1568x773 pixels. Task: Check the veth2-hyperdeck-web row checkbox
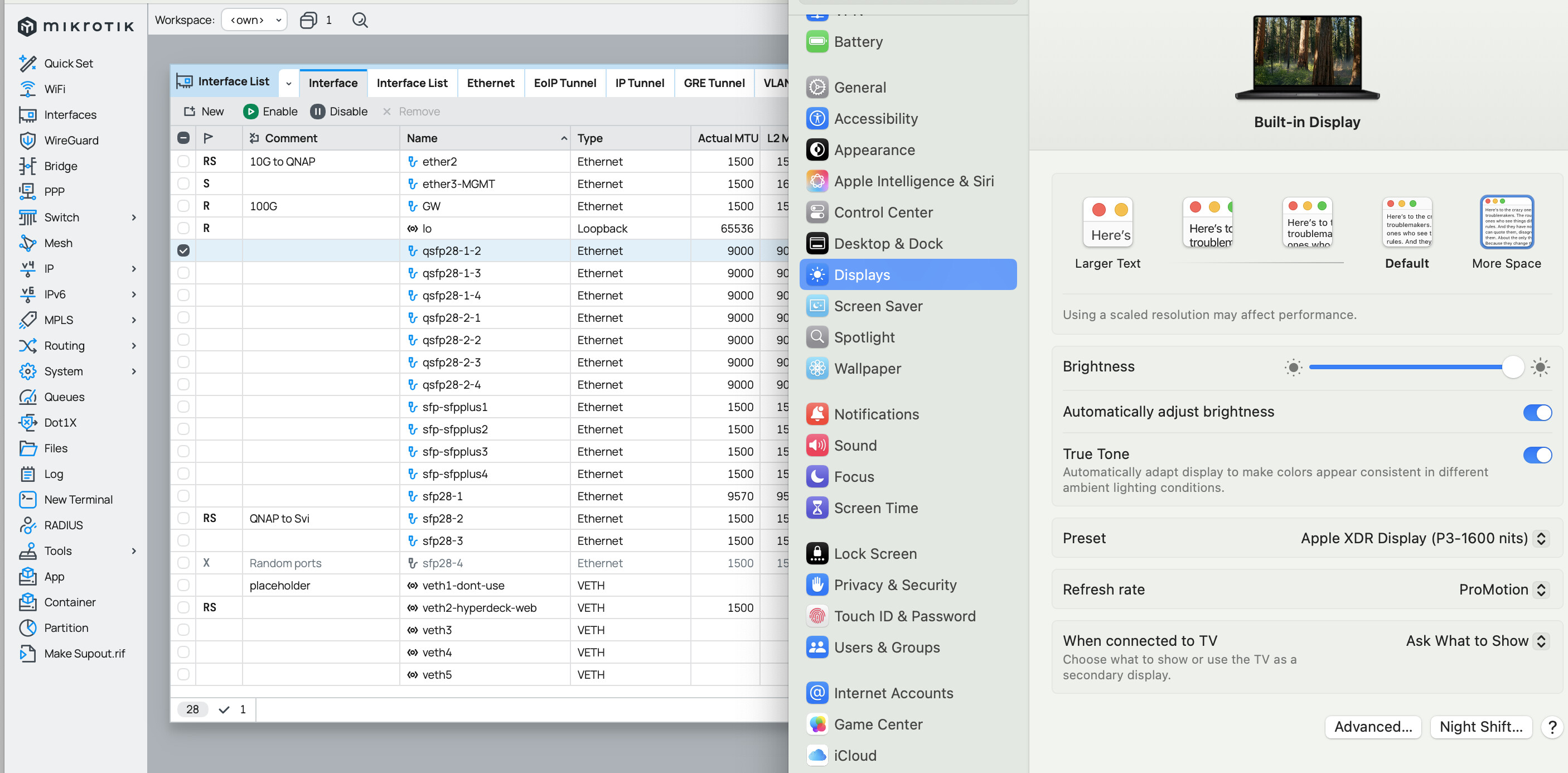point(183,607)
